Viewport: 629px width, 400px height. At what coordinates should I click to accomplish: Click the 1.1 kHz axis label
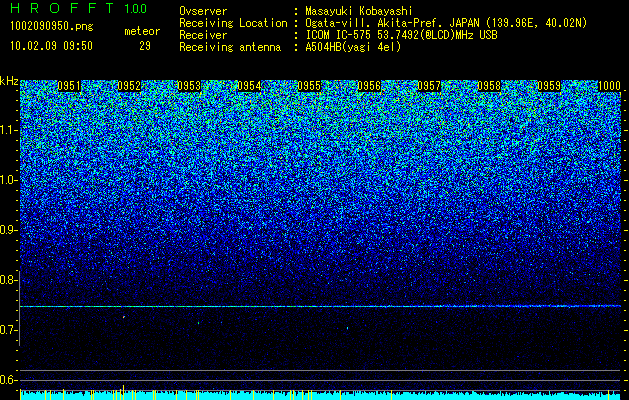7,130
